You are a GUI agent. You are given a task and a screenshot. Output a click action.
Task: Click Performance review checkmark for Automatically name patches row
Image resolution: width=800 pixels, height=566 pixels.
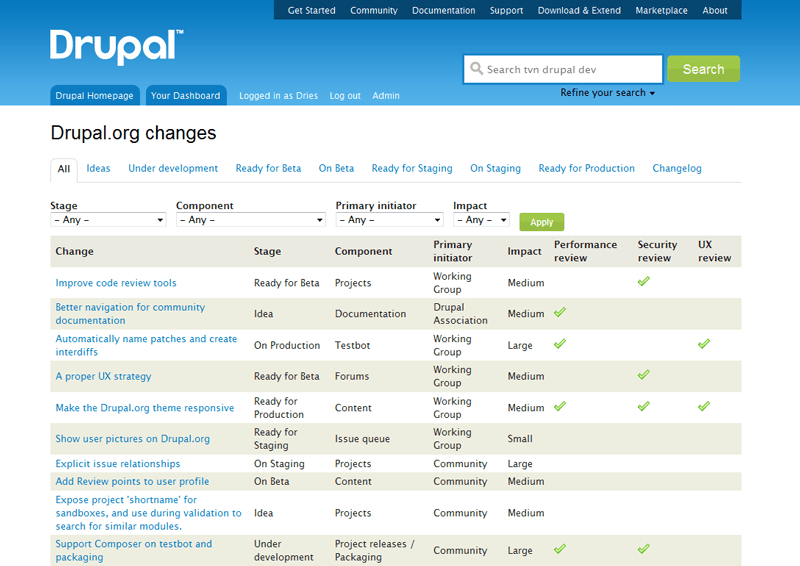tap(560, 344)
